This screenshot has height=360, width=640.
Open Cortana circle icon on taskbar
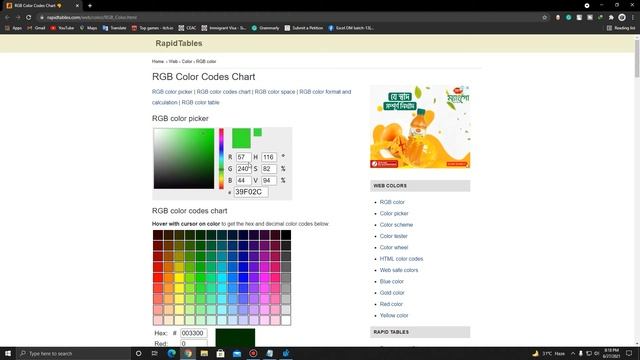click(138, 353)
